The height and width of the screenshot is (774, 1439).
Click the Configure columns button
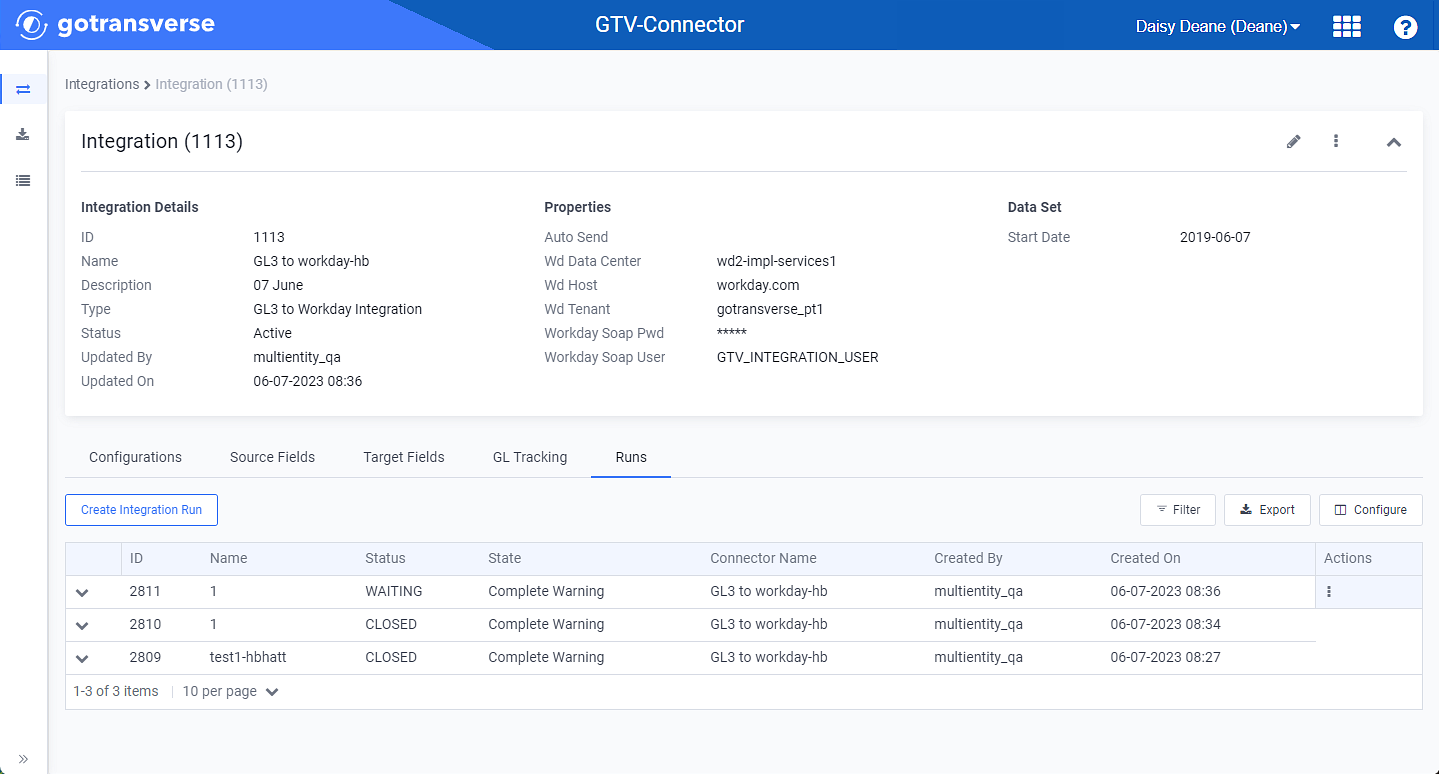pos(1370,510)
